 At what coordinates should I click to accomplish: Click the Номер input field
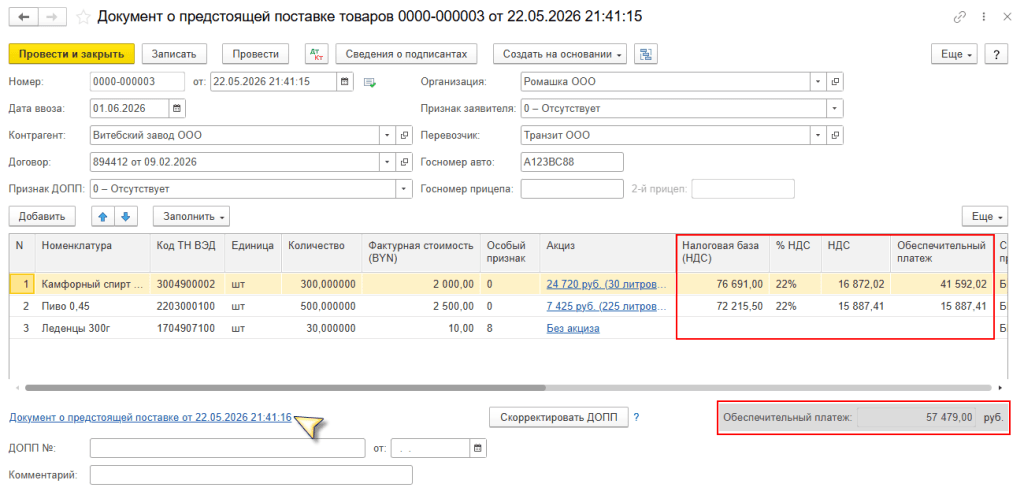(137, 82)
